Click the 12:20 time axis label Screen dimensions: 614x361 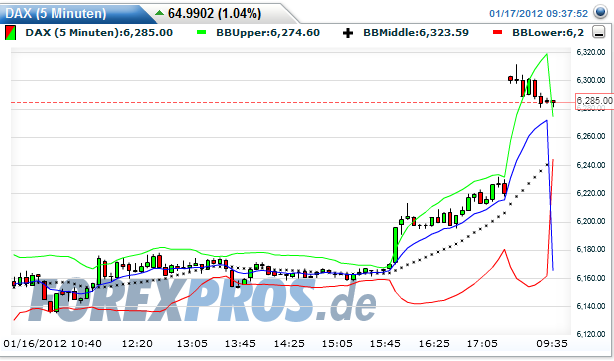click(137, 344)
